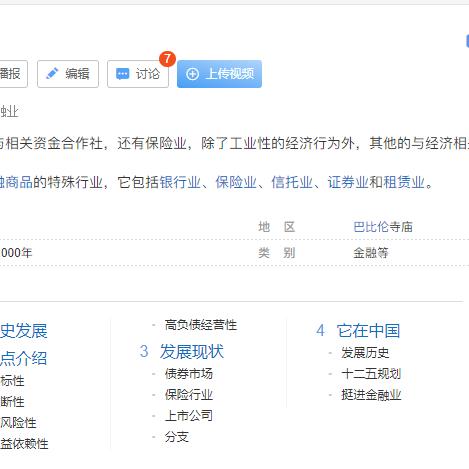The height and width of the screenshot is (469, 469).
Task: Open the 商品 link in the description
Action: [x=16, y=183]
